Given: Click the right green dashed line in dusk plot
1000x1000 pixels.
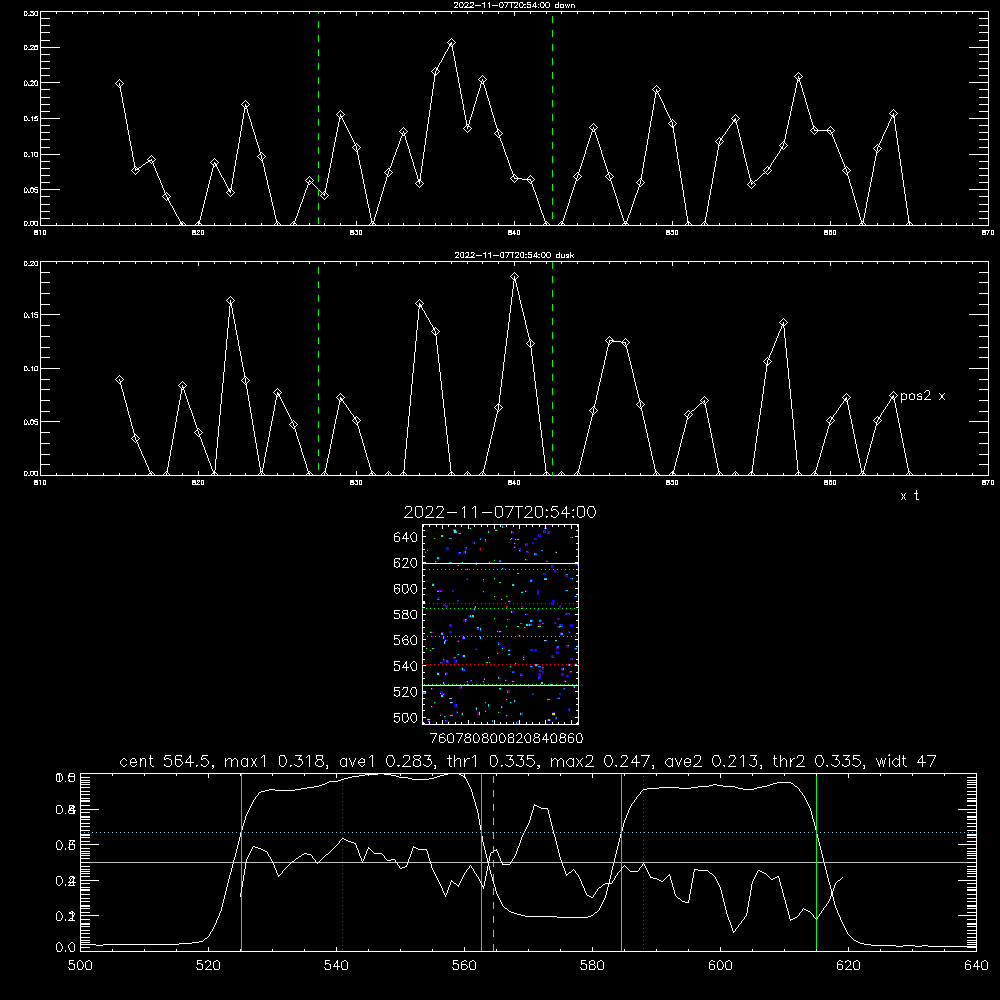Looking at the screenshot, I should 552,369.
